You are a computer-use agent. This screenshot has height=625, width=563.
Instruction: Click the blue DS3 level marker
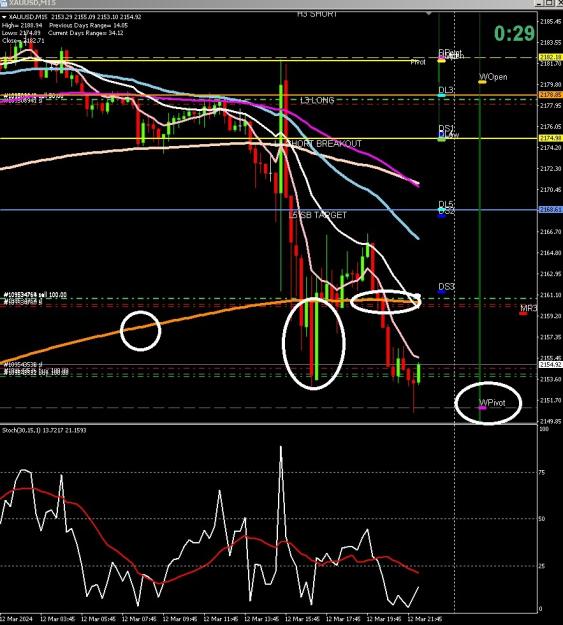click(441, 292)
